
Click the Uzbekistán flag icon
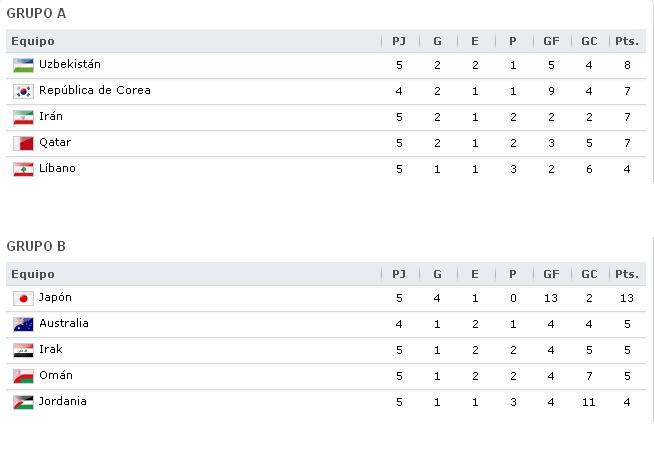[x=23, y=66]
